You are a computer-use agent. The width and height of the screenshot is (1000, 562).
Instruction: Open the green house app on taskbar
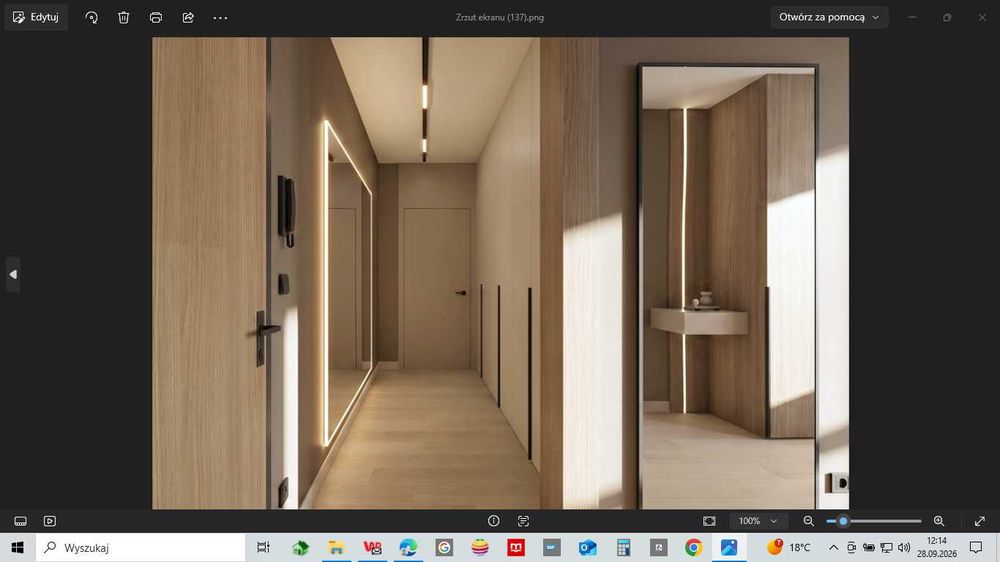point(300,547)
